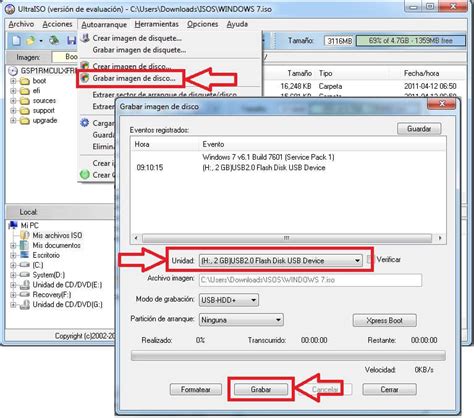Open the Modo de grabación dropdown
Viewport: 474px width, 418px height.
pos(228,300)
